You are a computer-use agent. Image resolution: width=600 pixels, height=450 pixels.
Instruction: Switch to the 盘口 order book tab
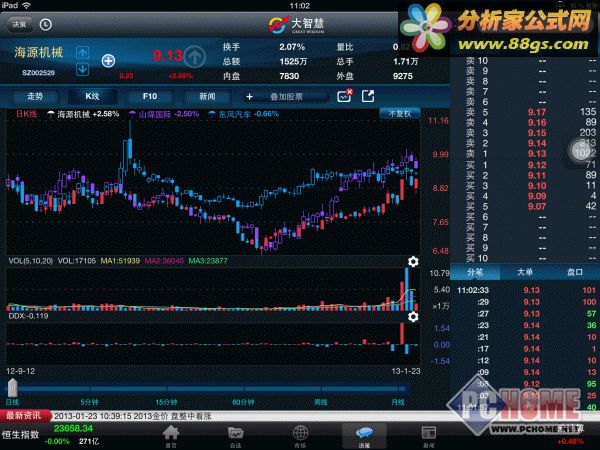[x=574, y=272]
